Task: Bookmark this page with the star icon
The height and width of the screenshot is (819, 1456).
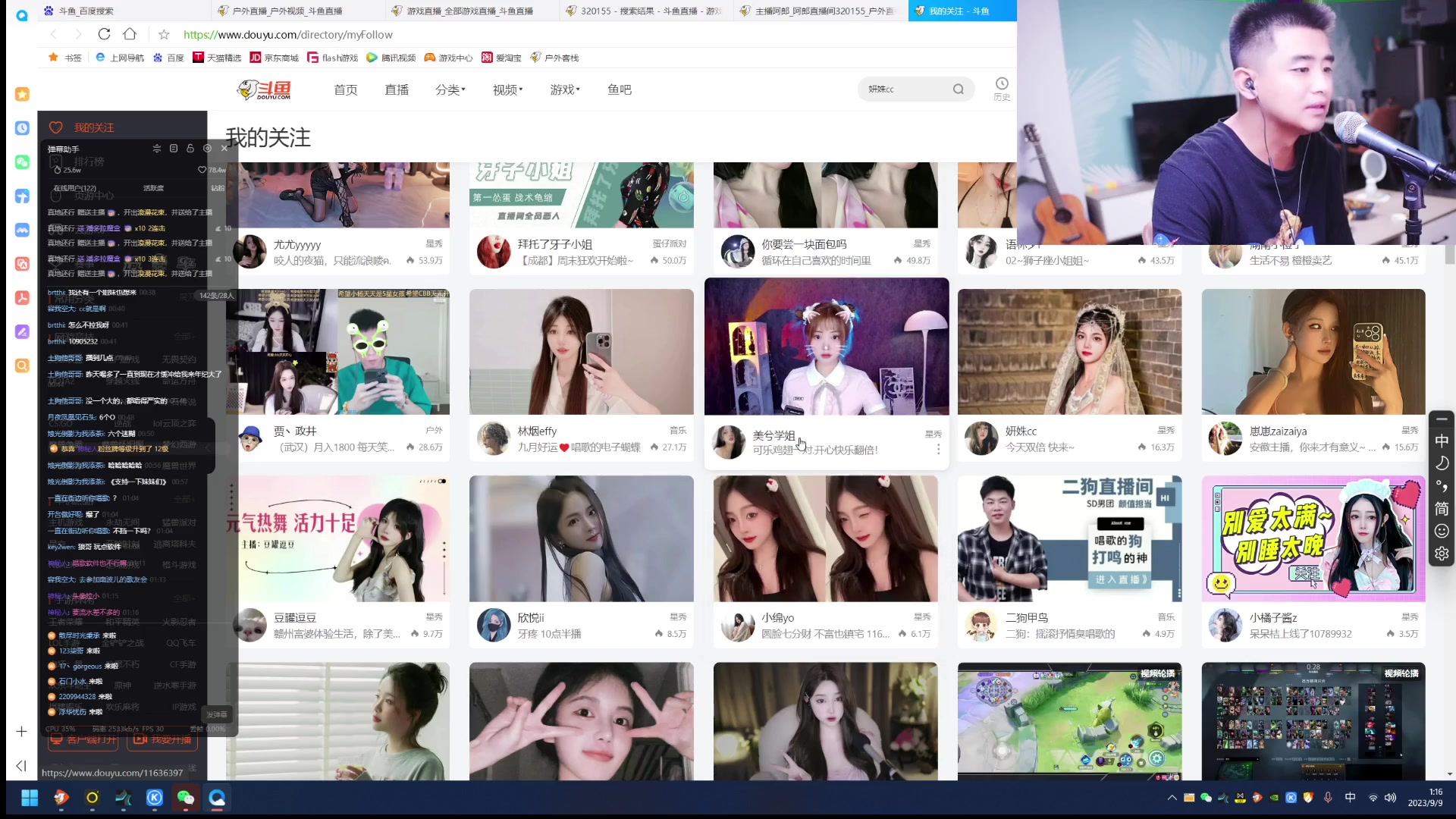Action: (x=164, y=34)
